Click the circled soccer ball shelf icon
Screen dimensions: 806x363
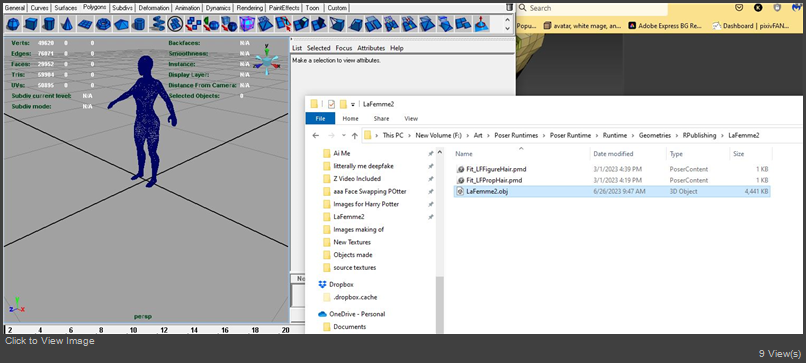click(175, 24)
